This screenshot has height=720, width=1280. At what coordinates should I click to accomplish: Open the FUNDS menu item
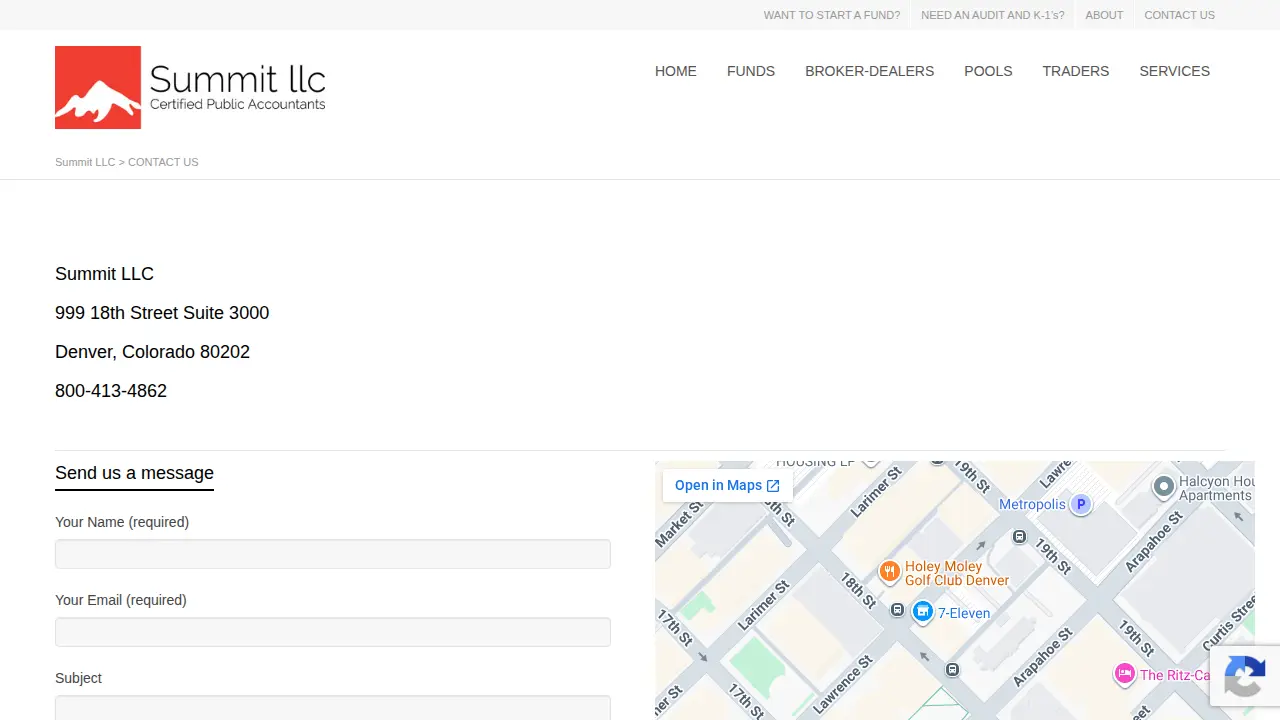[751, 71]
